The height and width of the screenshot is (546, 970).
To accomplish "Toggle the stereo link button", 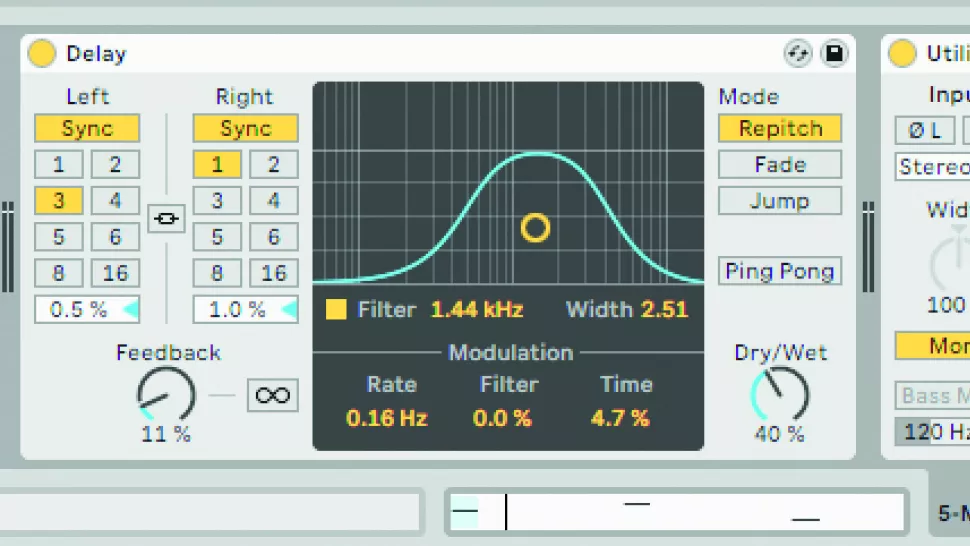I will (x=166, y=219).
